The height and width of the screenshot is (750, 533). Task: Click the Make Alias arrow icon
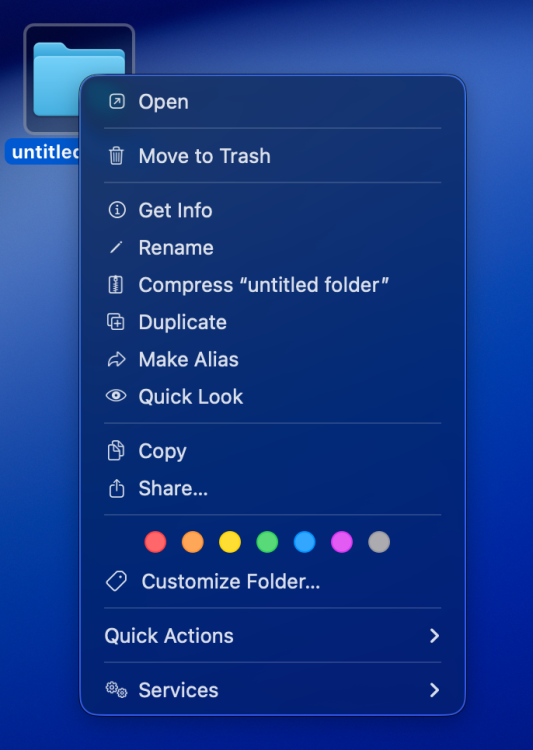(116, 359)
